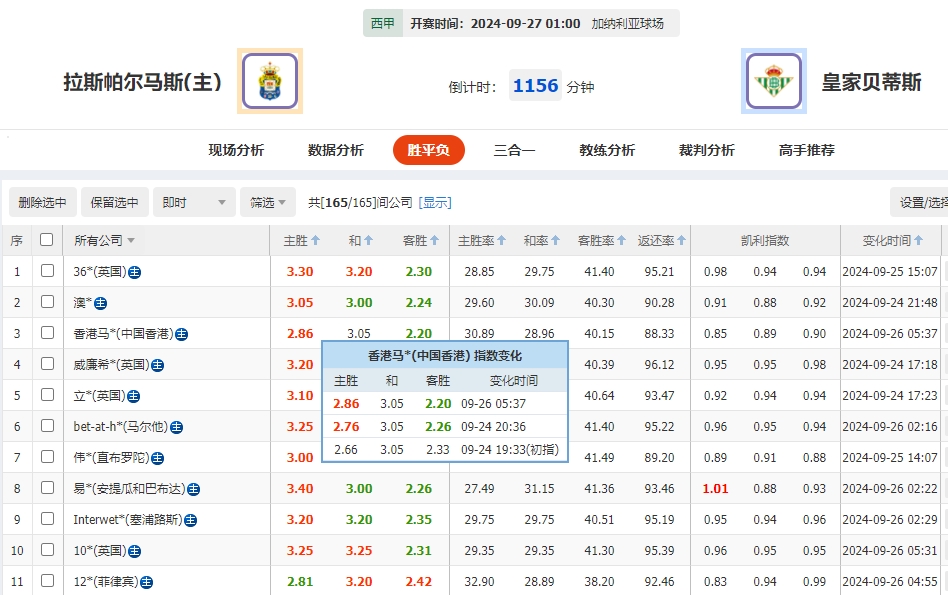
Task: Toggle the select-all checkbox in table header
Action: 46,241
